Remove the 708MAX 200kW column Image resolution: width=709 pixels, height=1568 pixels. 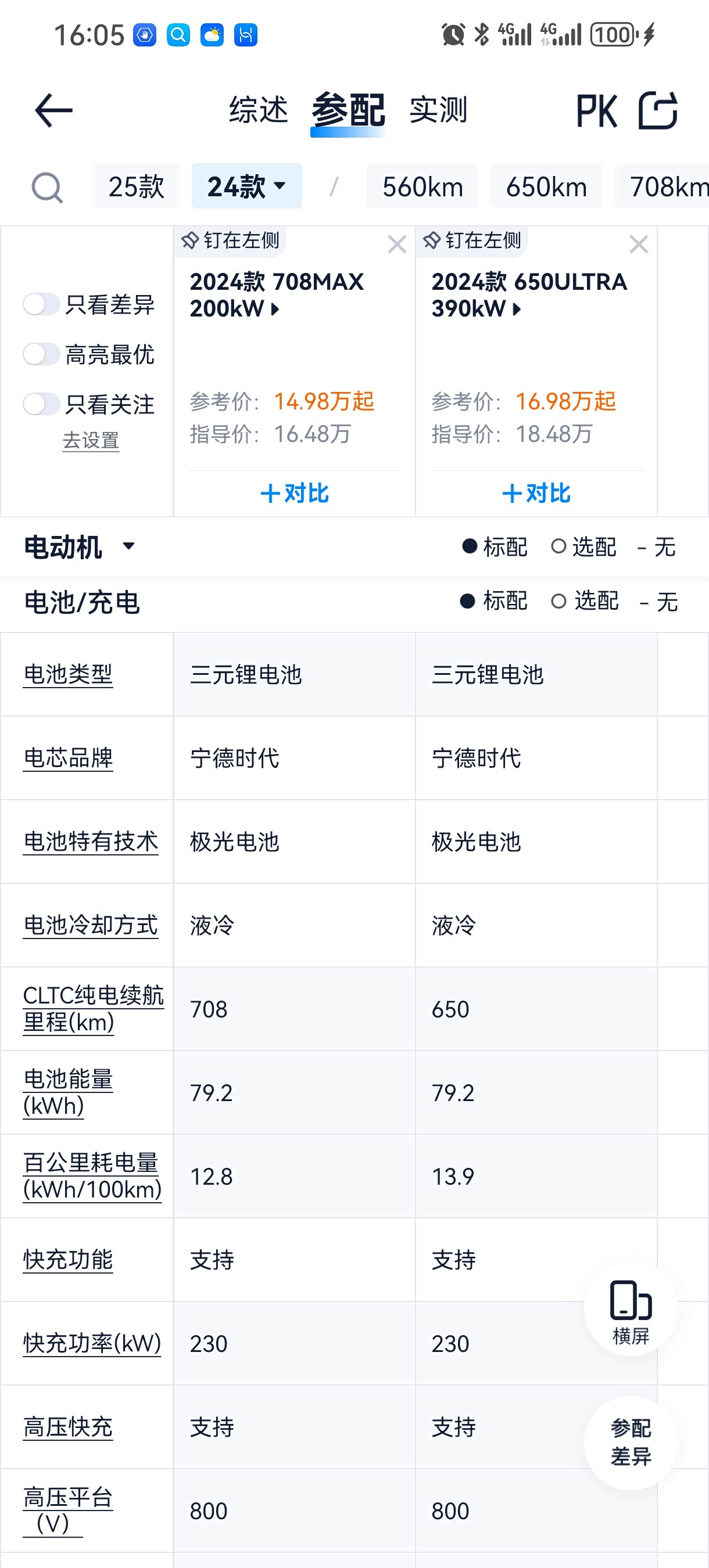[397, 244]
